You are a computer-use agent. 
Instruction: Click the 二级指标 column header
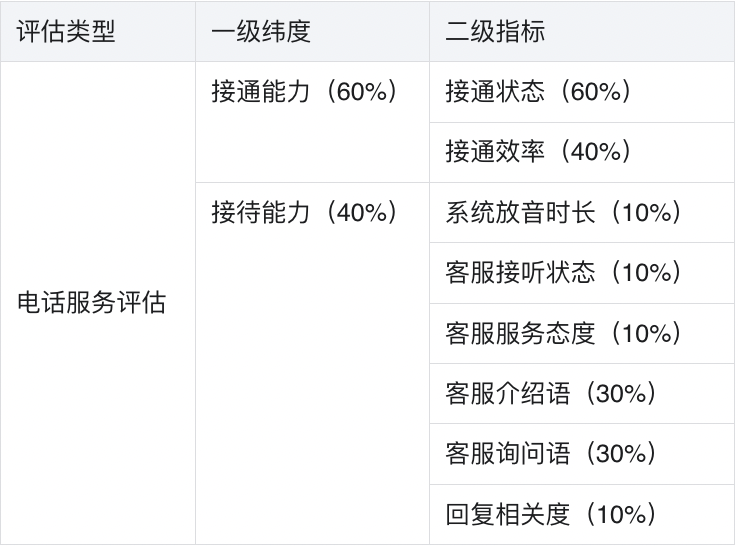495,31
